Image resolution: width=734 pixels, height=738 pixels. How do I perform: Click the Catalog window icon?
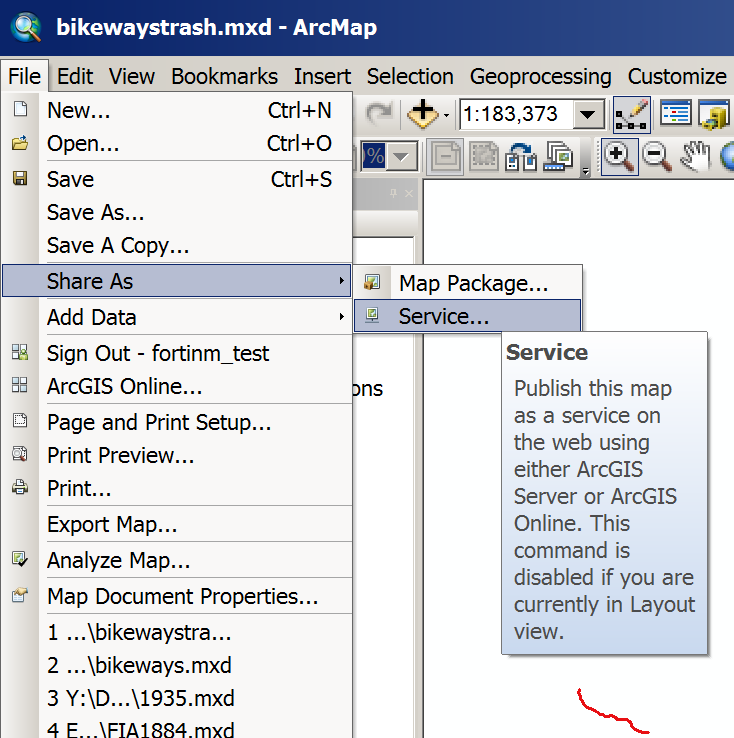tap(714, 114)
